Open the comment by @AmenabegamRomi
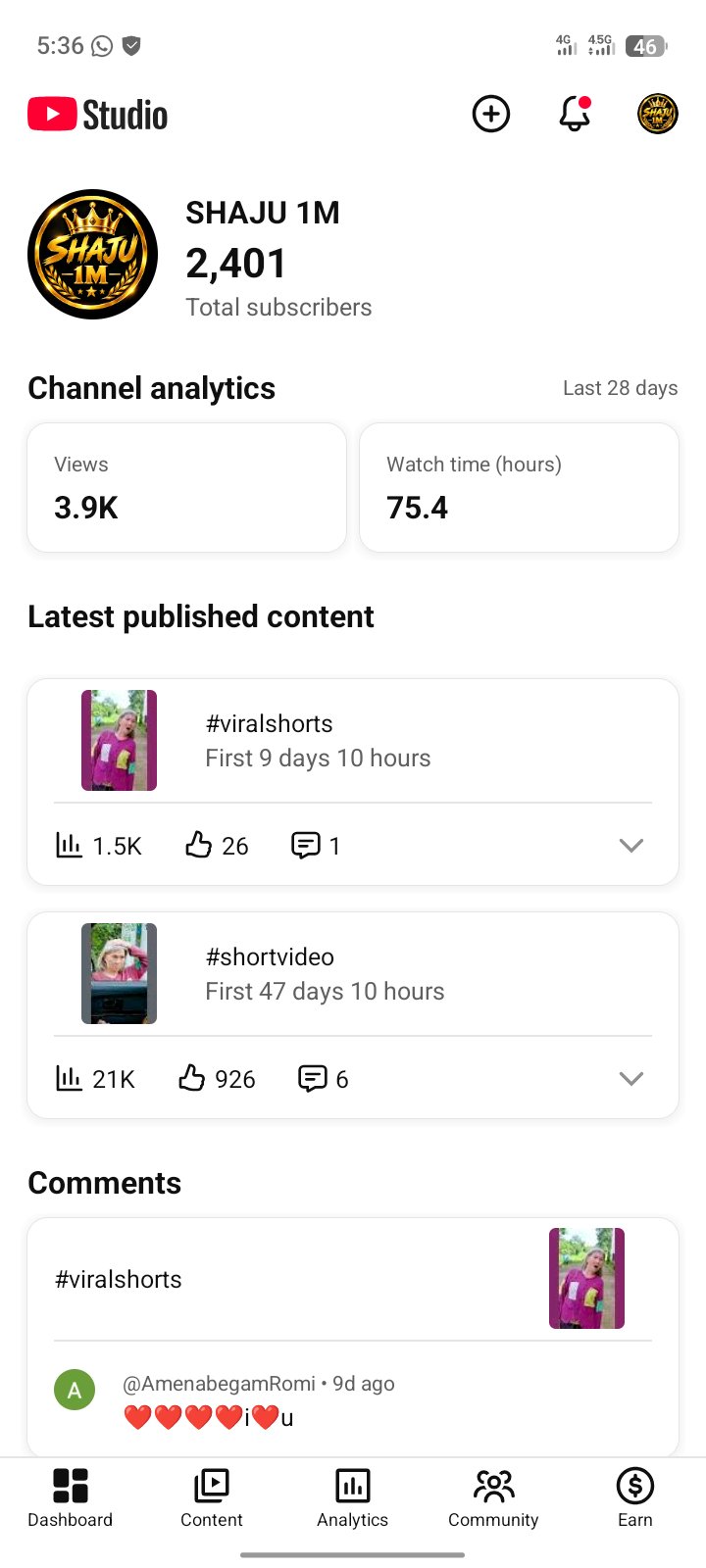This screenshot has width=706, height=1568. click(x=353, y=1401)
